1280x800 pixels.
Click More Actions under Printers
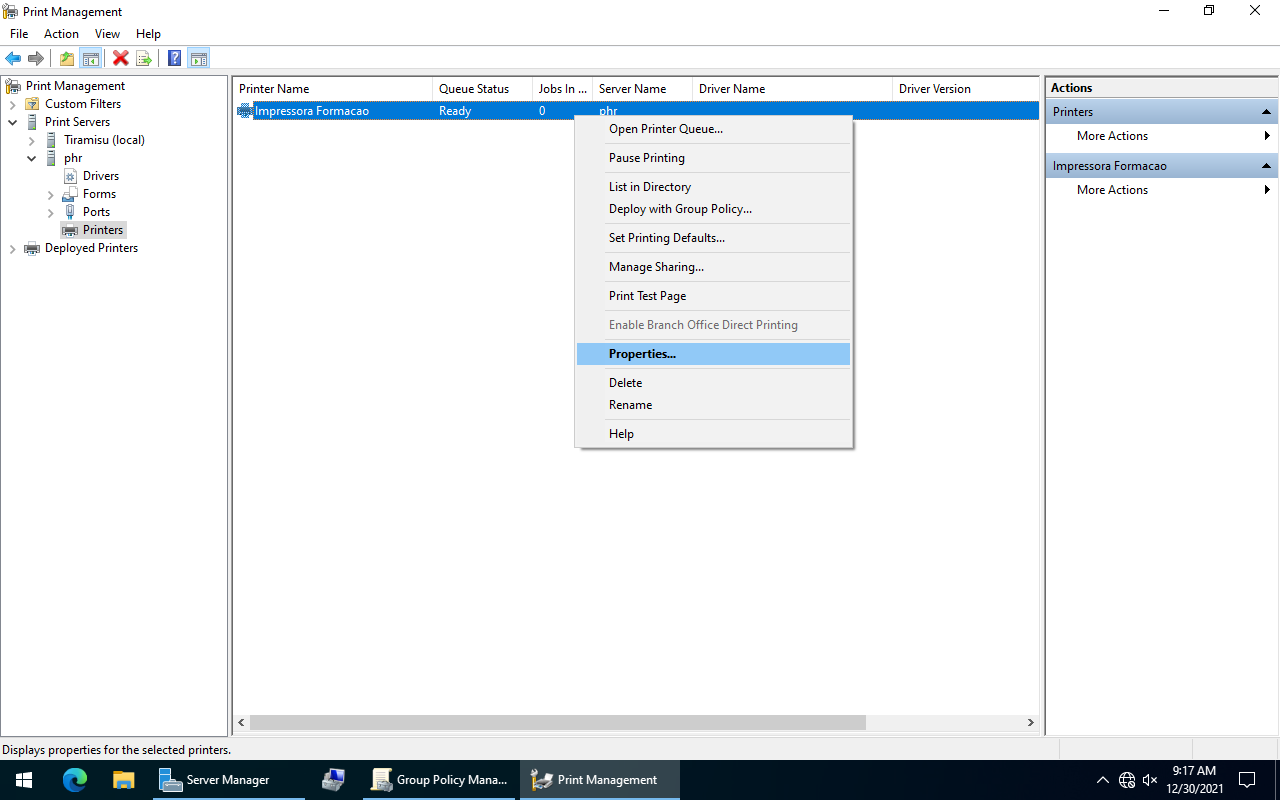1111,135
